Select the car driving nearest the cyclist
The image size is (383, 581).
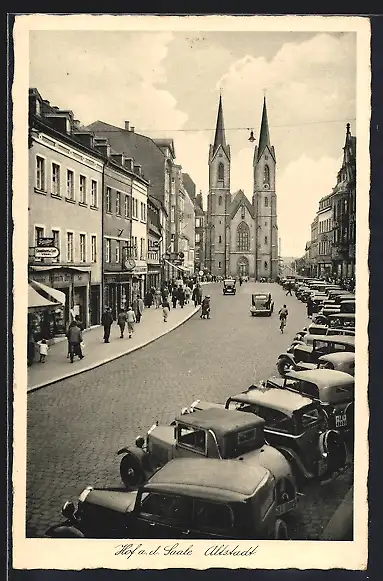[x=262, y=304]
